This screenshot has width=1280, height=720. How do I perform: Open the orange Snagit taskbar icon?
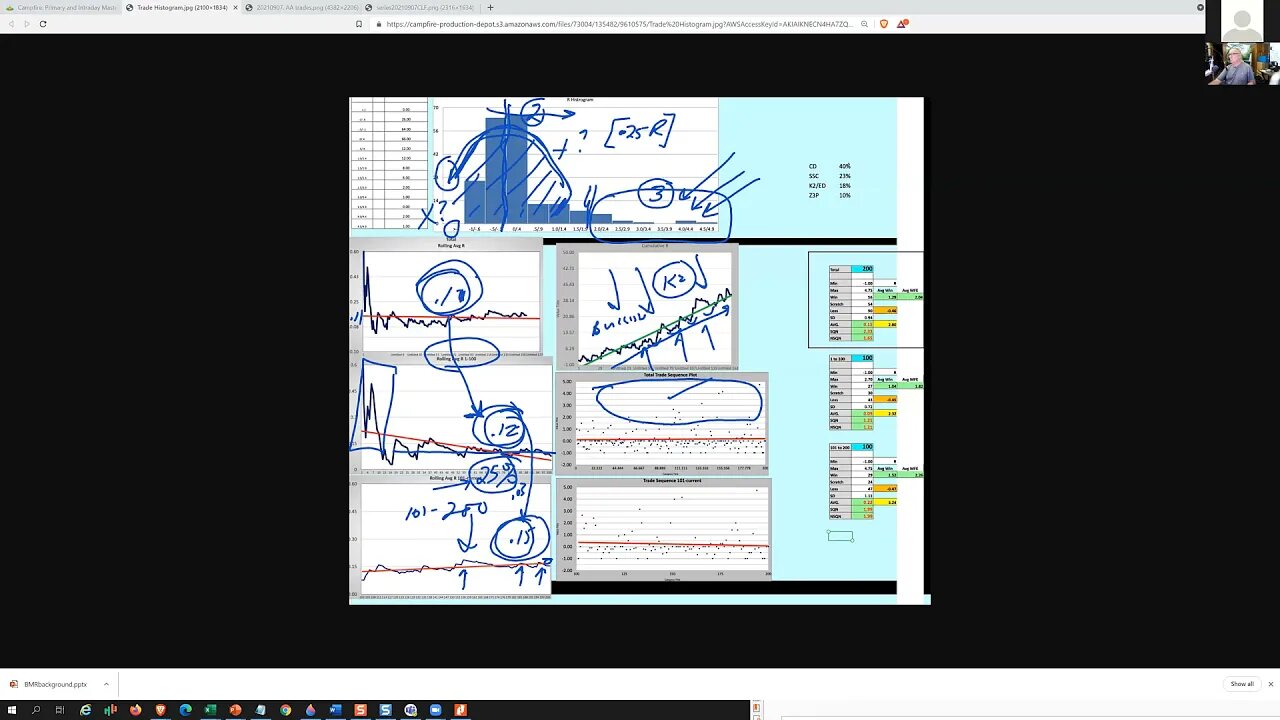coord(361,710)
